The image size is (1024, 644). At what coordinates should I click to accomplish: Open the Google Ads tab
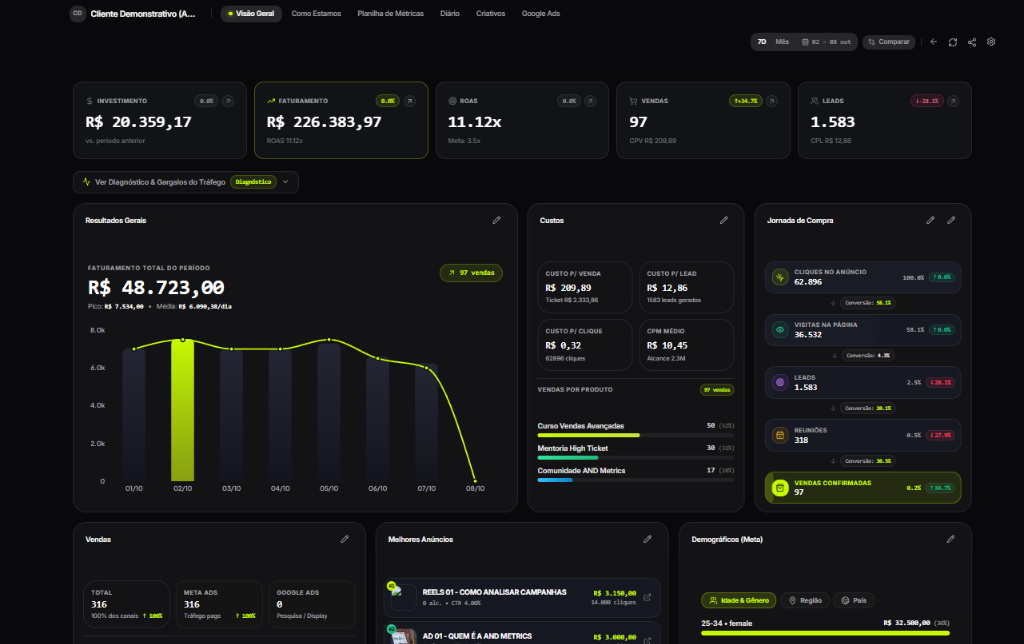pos(541,14)
